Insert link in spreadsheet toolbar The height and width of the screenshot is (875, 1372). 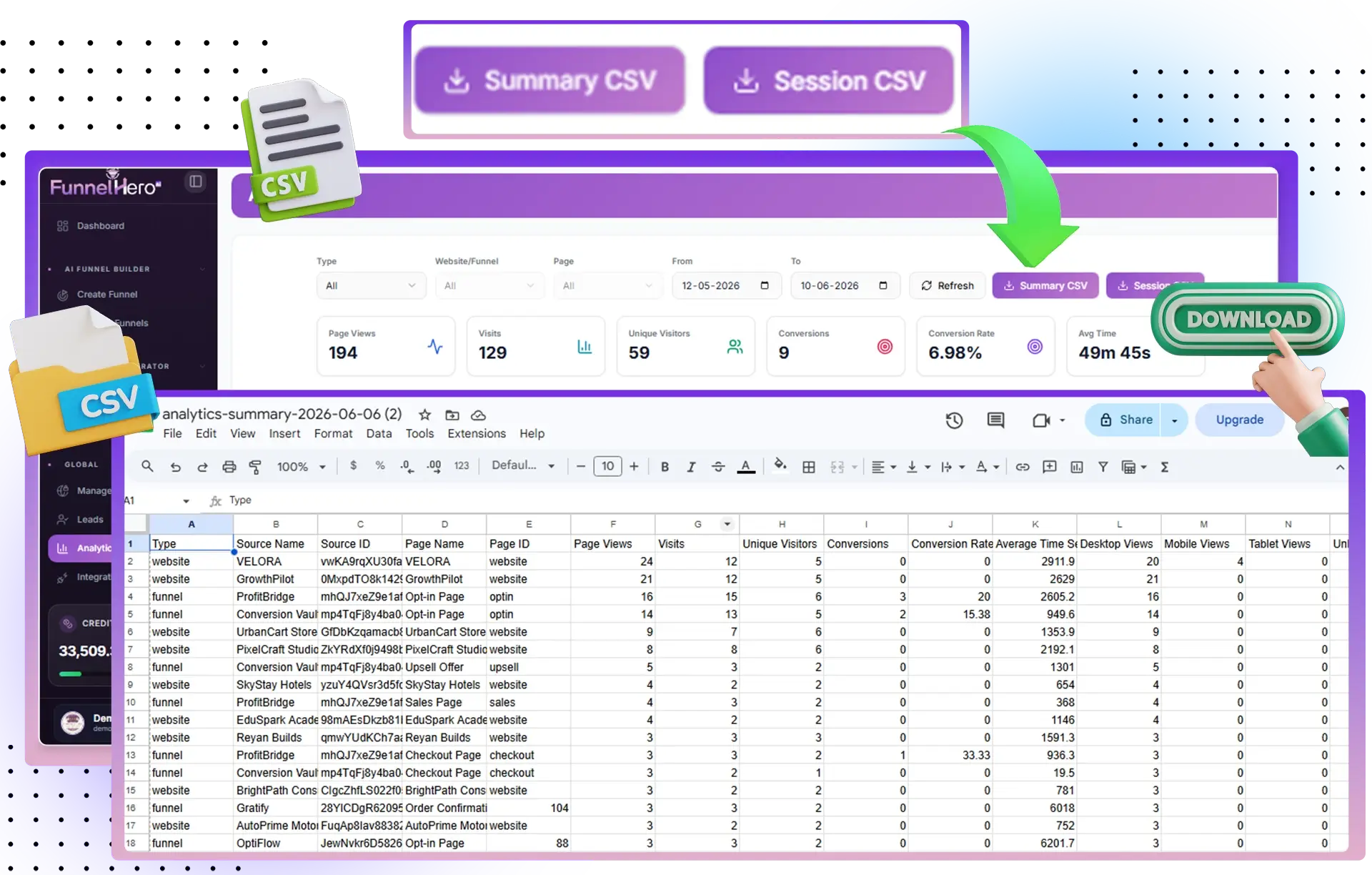pos(1023,467)
